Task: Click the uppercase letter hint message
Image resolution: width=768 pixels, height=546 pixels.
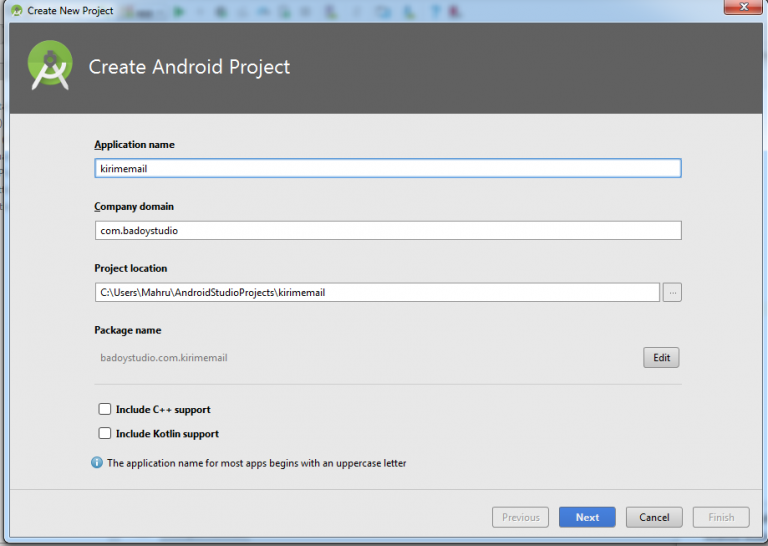Action: pos(256,463)
